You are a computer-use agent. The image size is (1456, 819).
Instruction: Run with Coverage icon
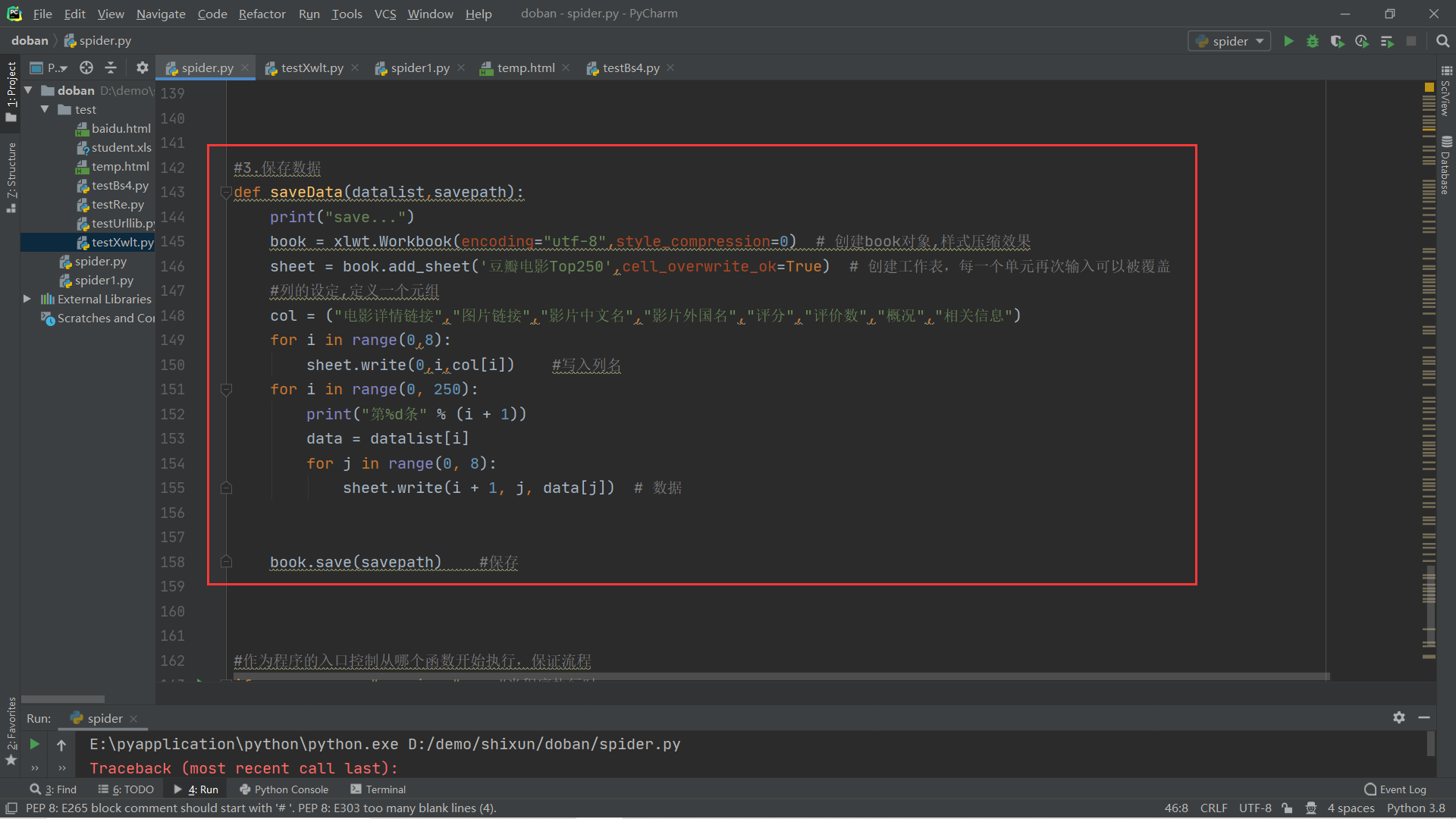1337,41
